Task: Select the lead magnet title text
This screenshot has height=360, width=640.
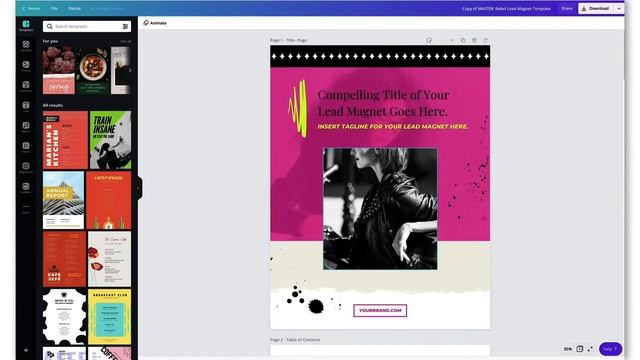Action: [383, 103]
